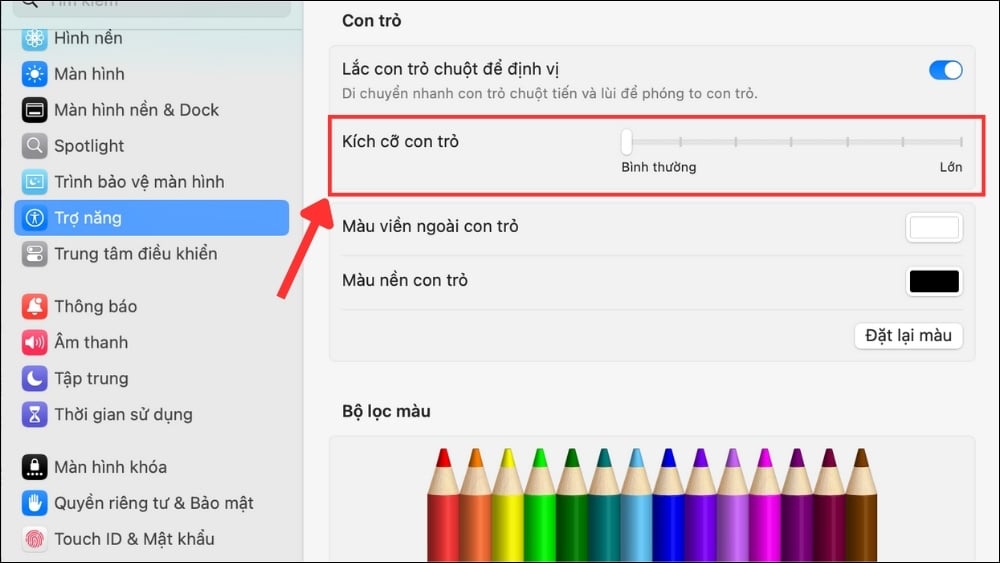
Task: Click the Âm thanh speaker icon
Action: 35,342
